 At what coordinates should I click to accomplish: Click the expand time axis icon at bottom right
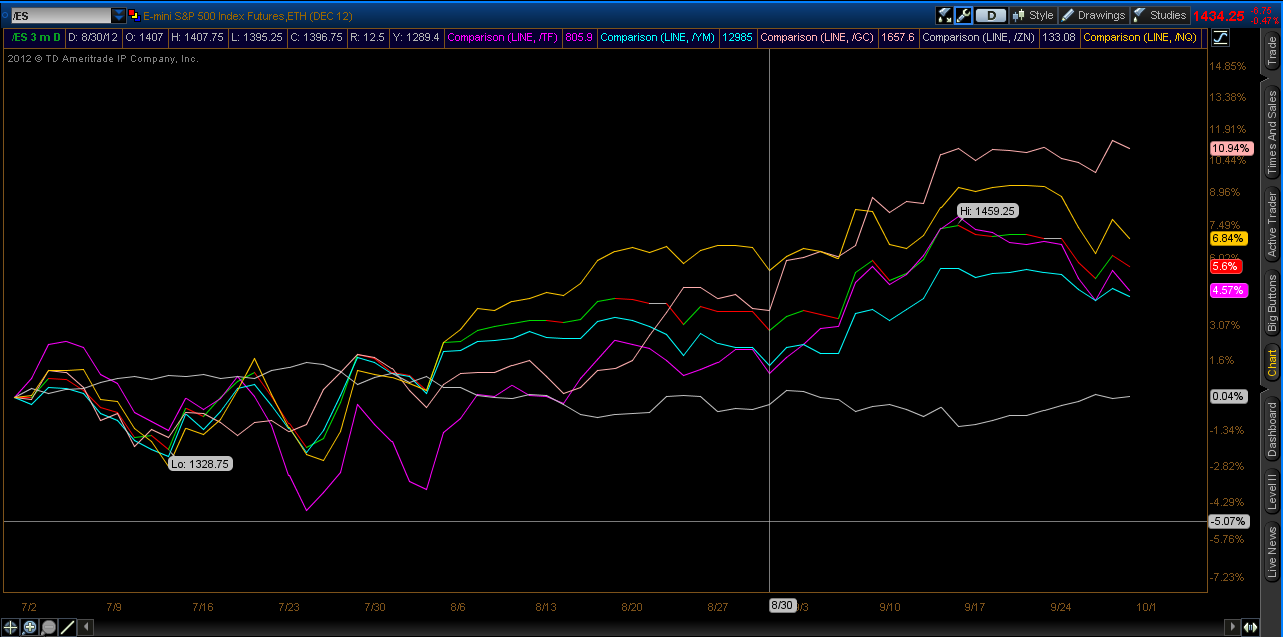(x=1250, y=627)
